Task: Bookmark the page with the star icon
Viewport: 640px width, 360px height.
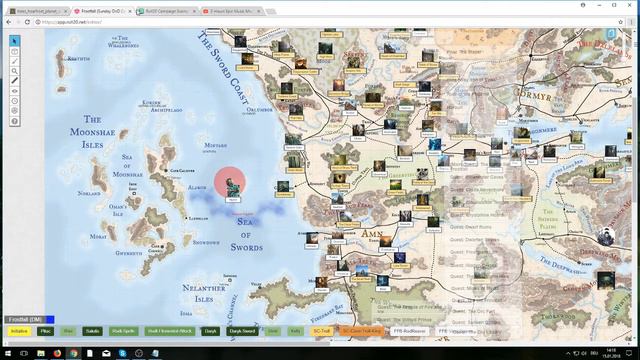Action: 620,22
